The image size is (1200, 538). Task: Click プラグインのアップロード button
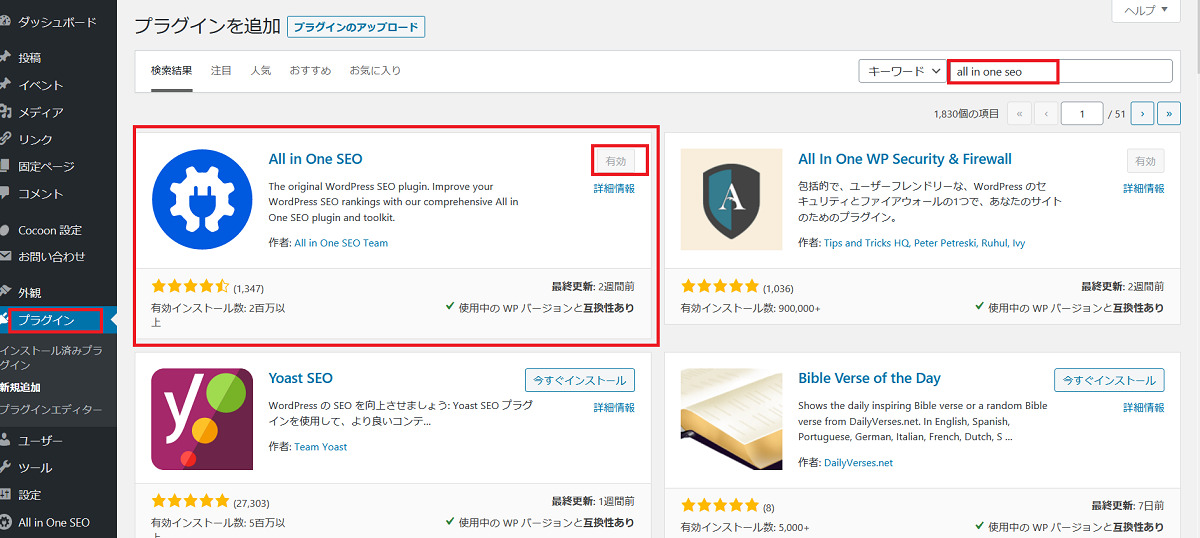pos(356,27)
